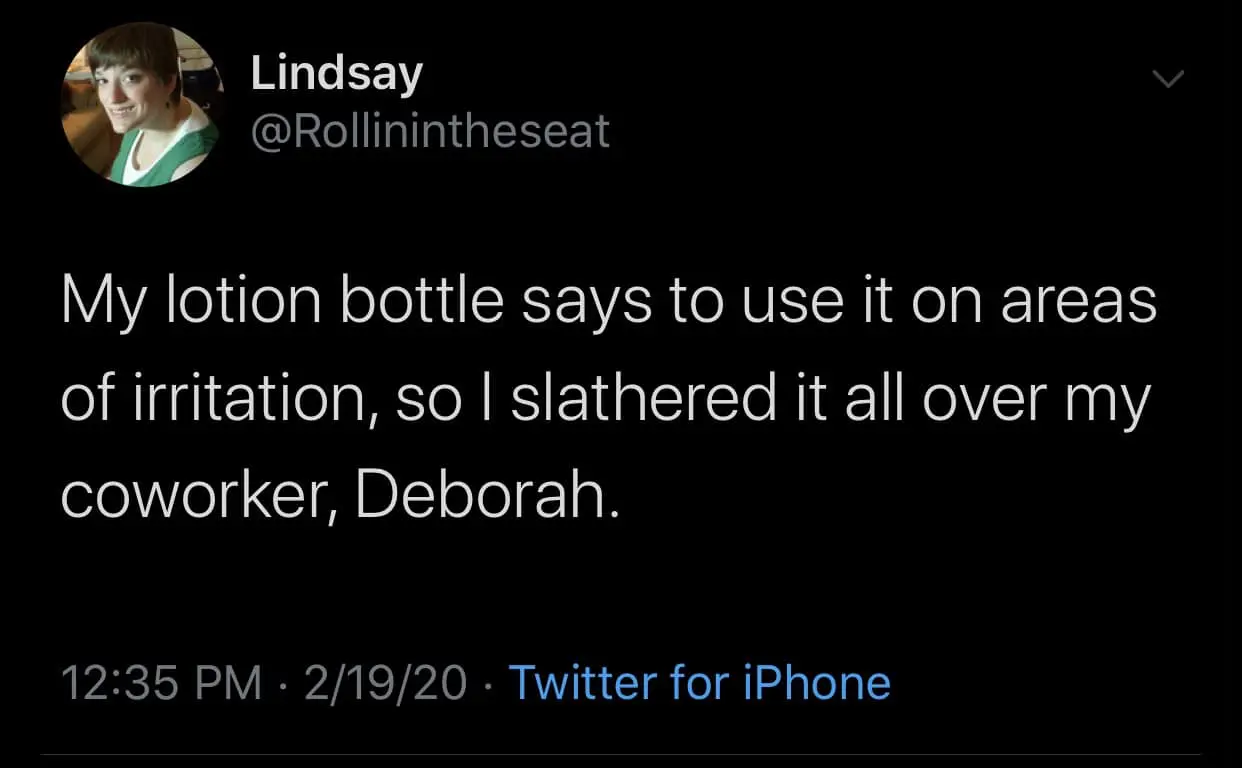Image resolution: width=1242 pixels, height=768 pixels.
Task: Click the 2/19/20 tweet date
Action: tap(384, 684)
